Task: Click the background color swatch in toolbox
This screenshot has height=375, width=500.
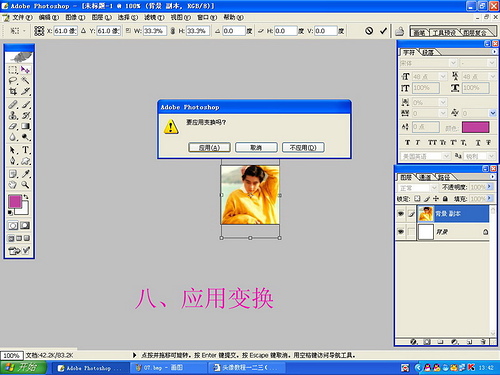Action: tap(24, 210)
